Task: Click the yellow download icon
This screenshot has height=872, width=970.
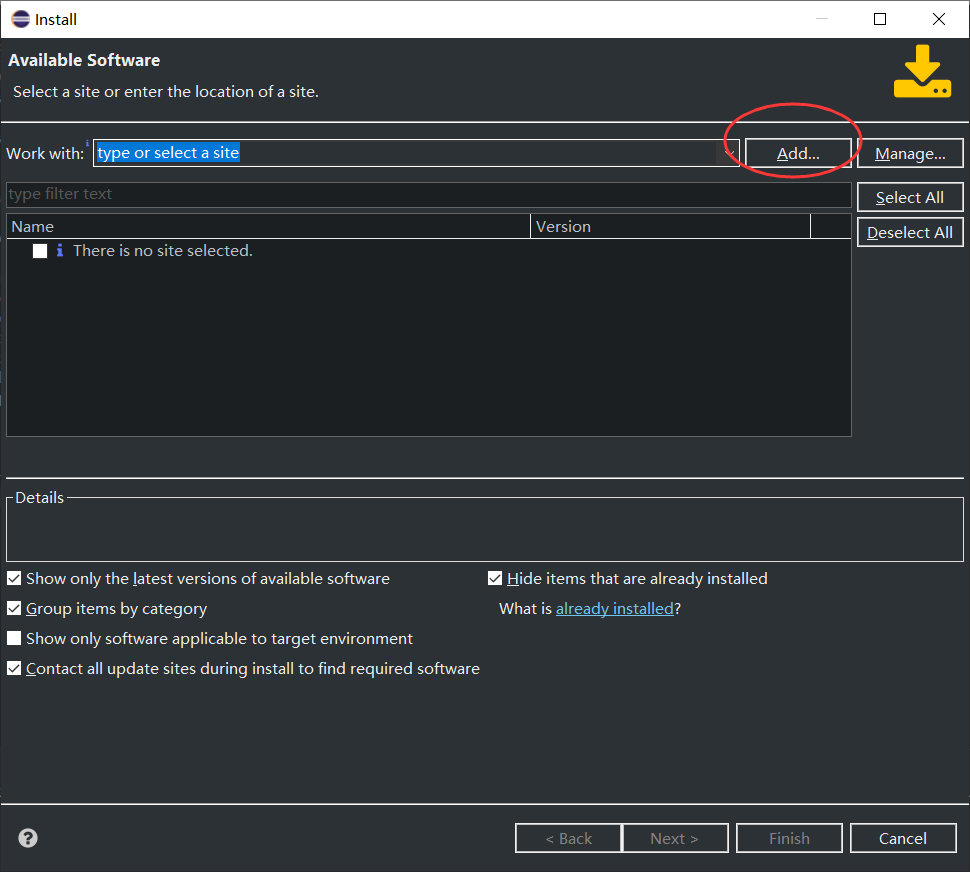Action: pyautogui.click(x=921, y=70)
